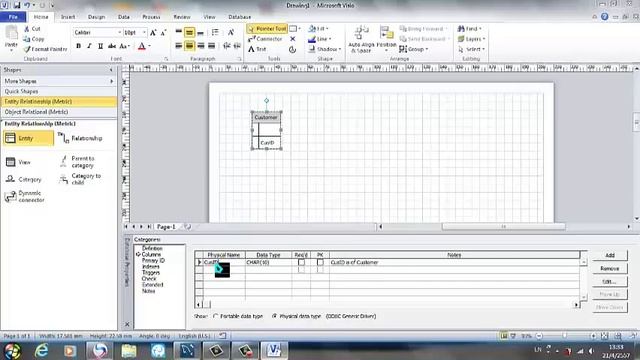Select Physical data type radio button
Image resolution: width=640 pixels, height=360 pixels.
(275, 316)
